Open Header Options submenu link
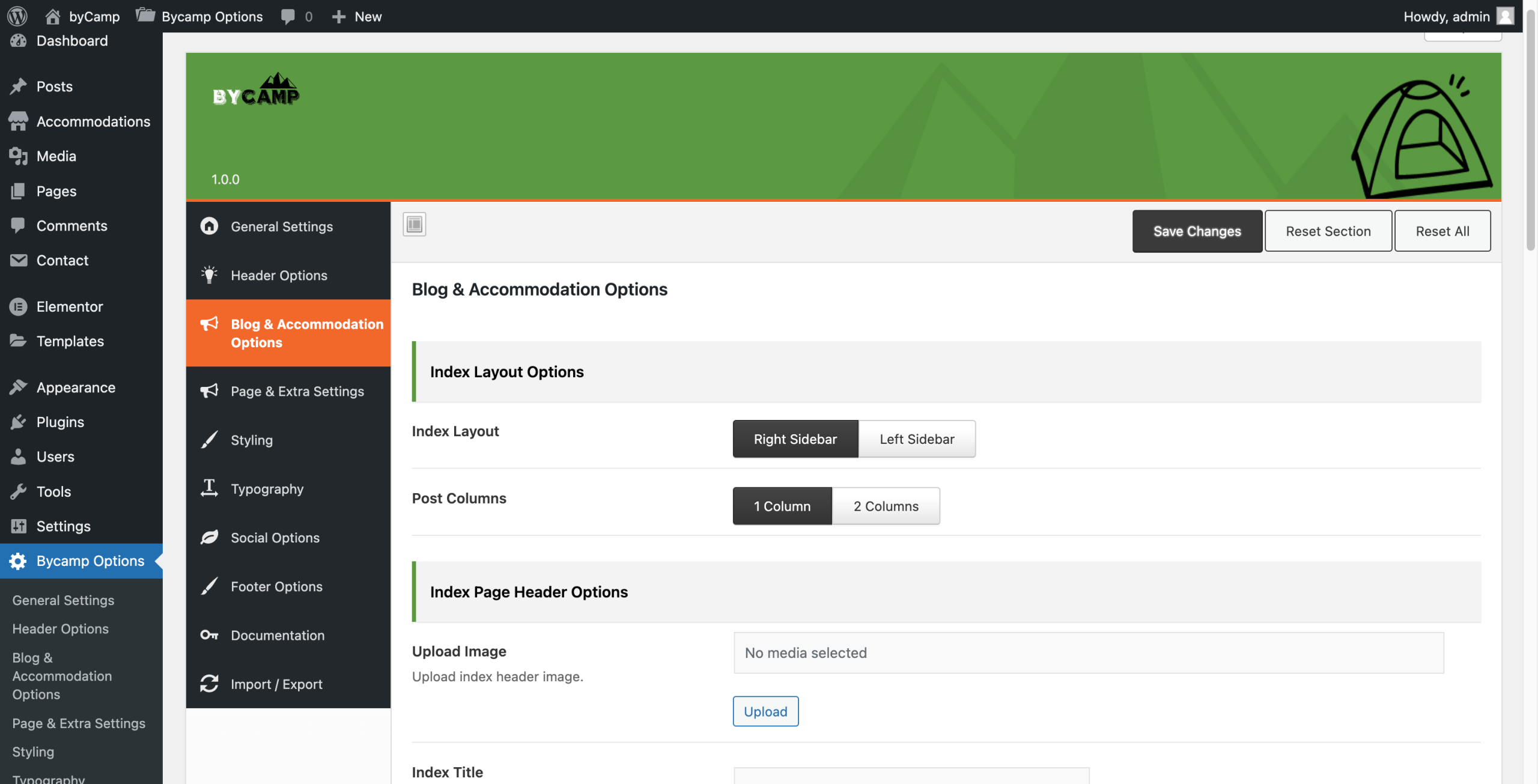 click(x=61, y=628)
